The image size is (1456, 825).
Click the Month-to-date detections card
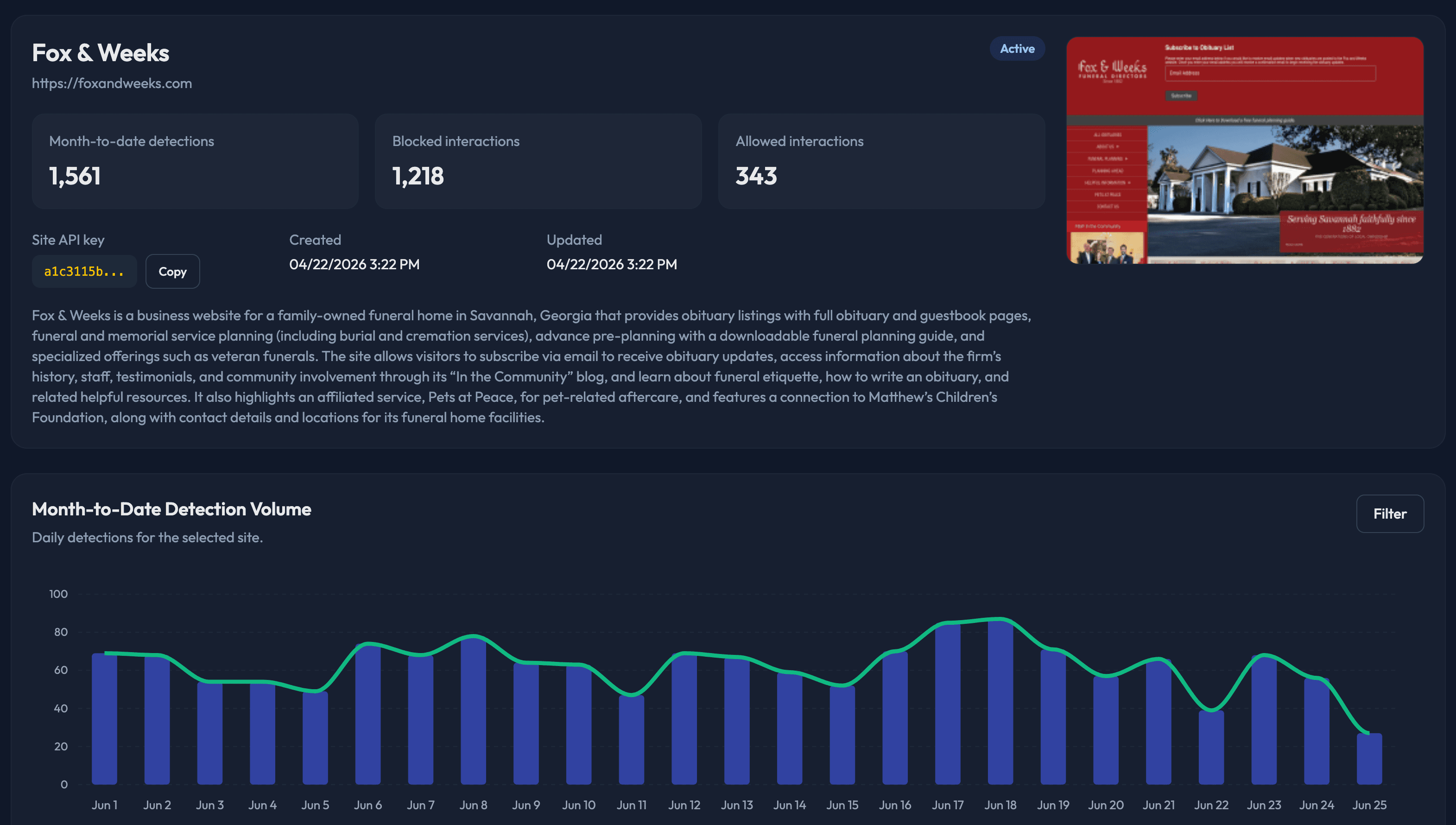[x=195, y=161]
